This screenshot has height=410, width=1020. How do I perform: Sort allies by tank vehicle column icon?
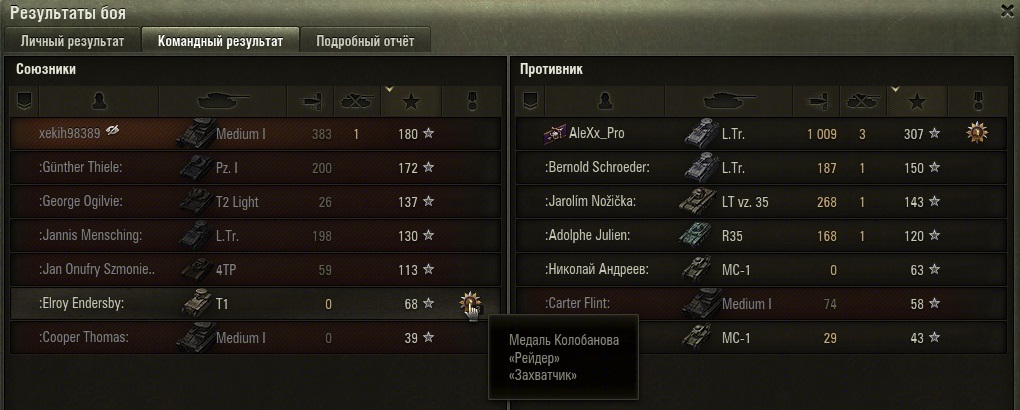[223, 101]
